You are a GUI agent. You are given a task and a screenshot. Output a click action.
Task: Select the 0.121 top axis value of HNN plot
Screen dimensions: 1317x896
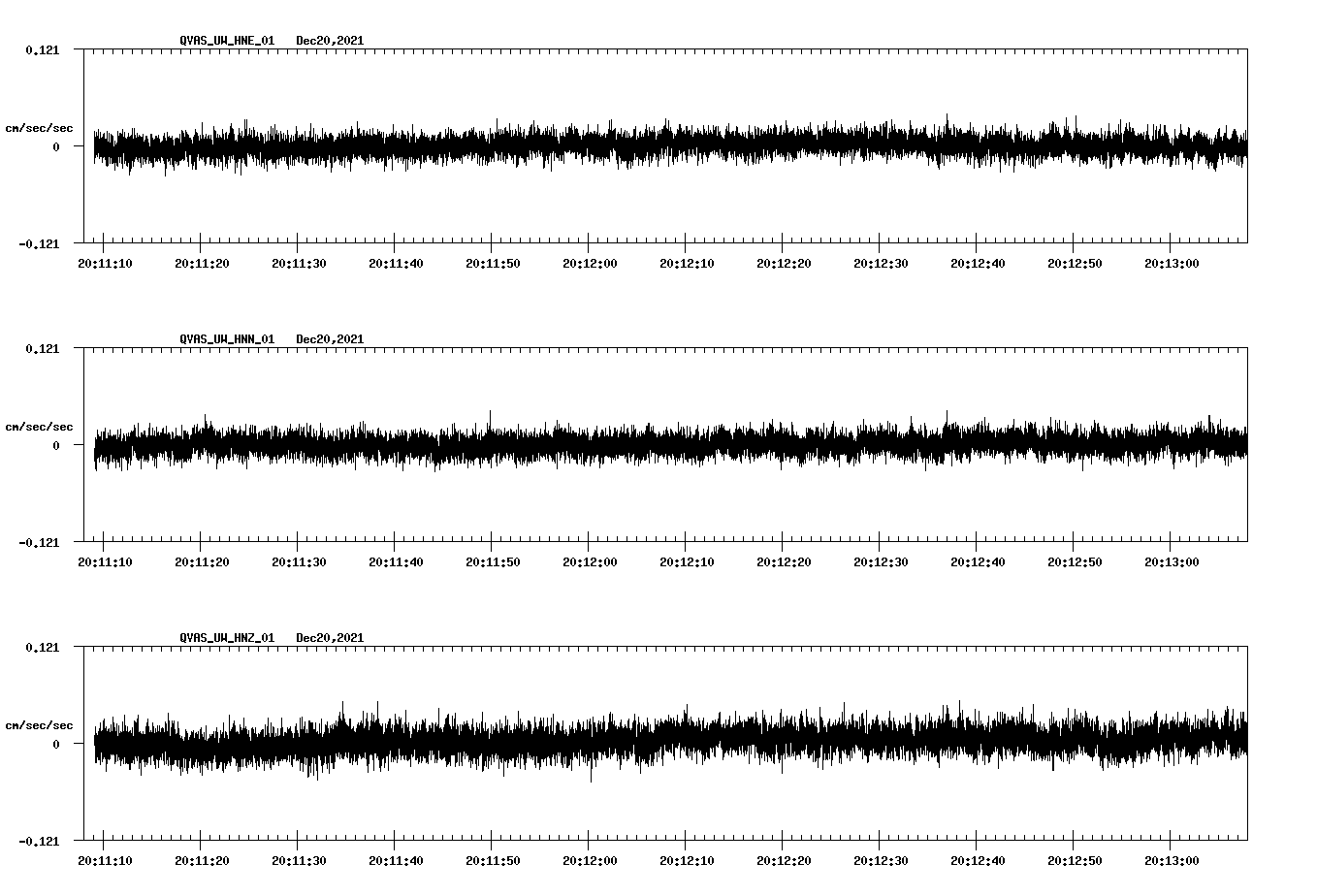click(x=43, y=348)
